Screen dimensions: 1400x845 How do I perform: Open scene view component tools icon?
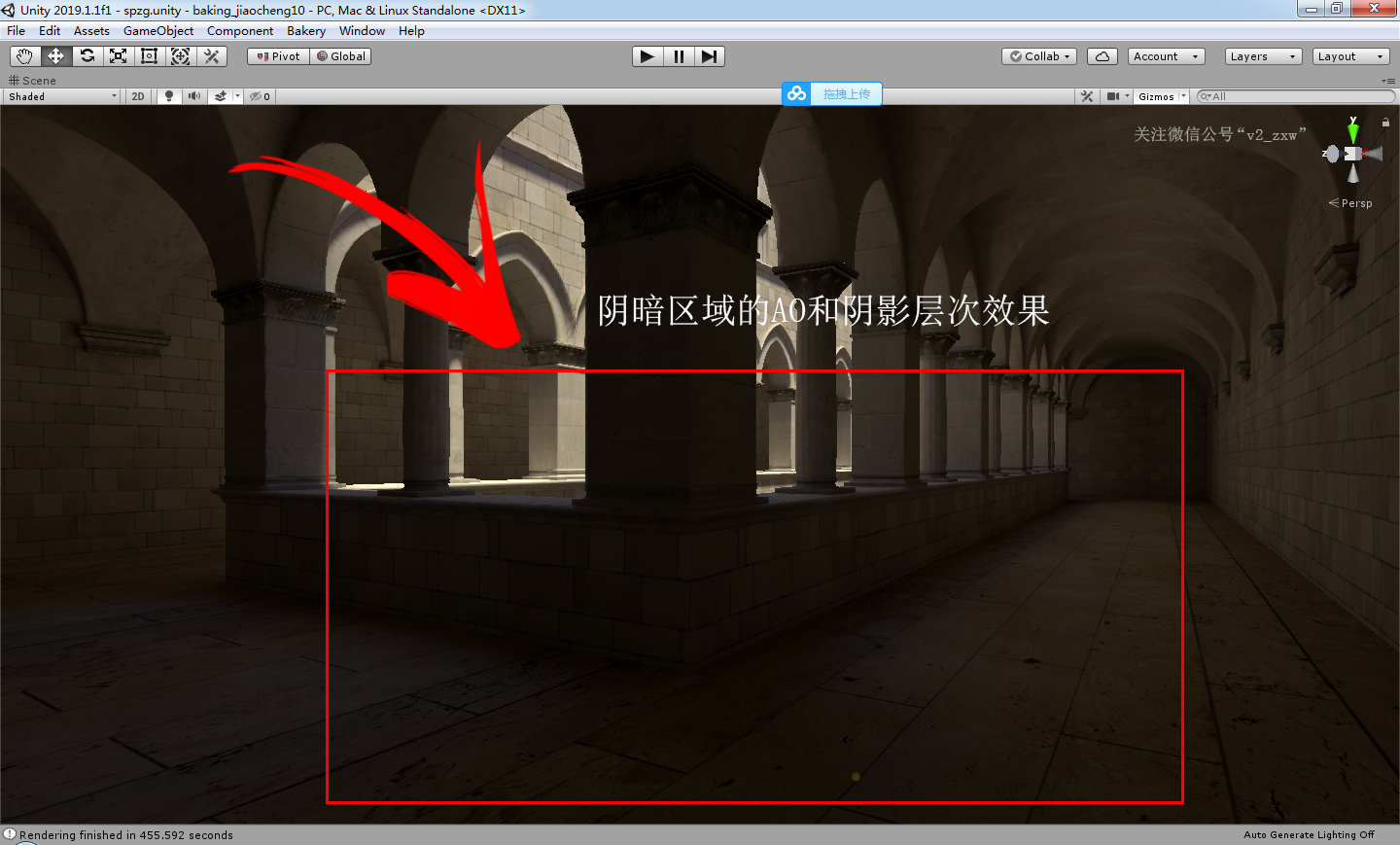tap(1087, 96)
